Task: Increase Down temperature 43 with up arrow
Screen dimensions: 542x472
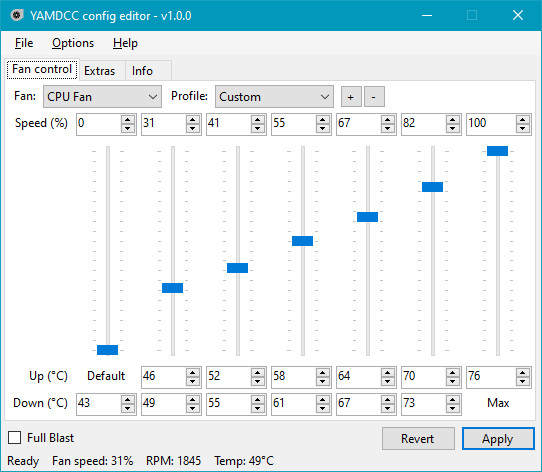Action: 128,399
